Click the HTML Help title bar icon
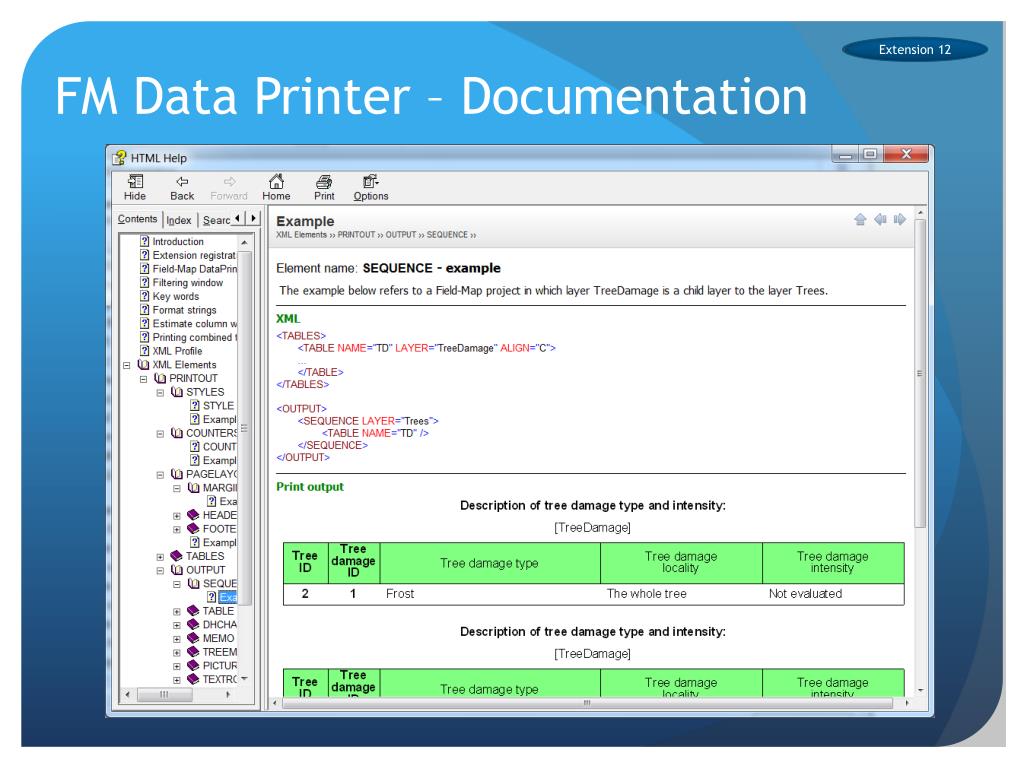Image resolution: width=1024 pixels, height=768 pixels. tap(120, 157)
